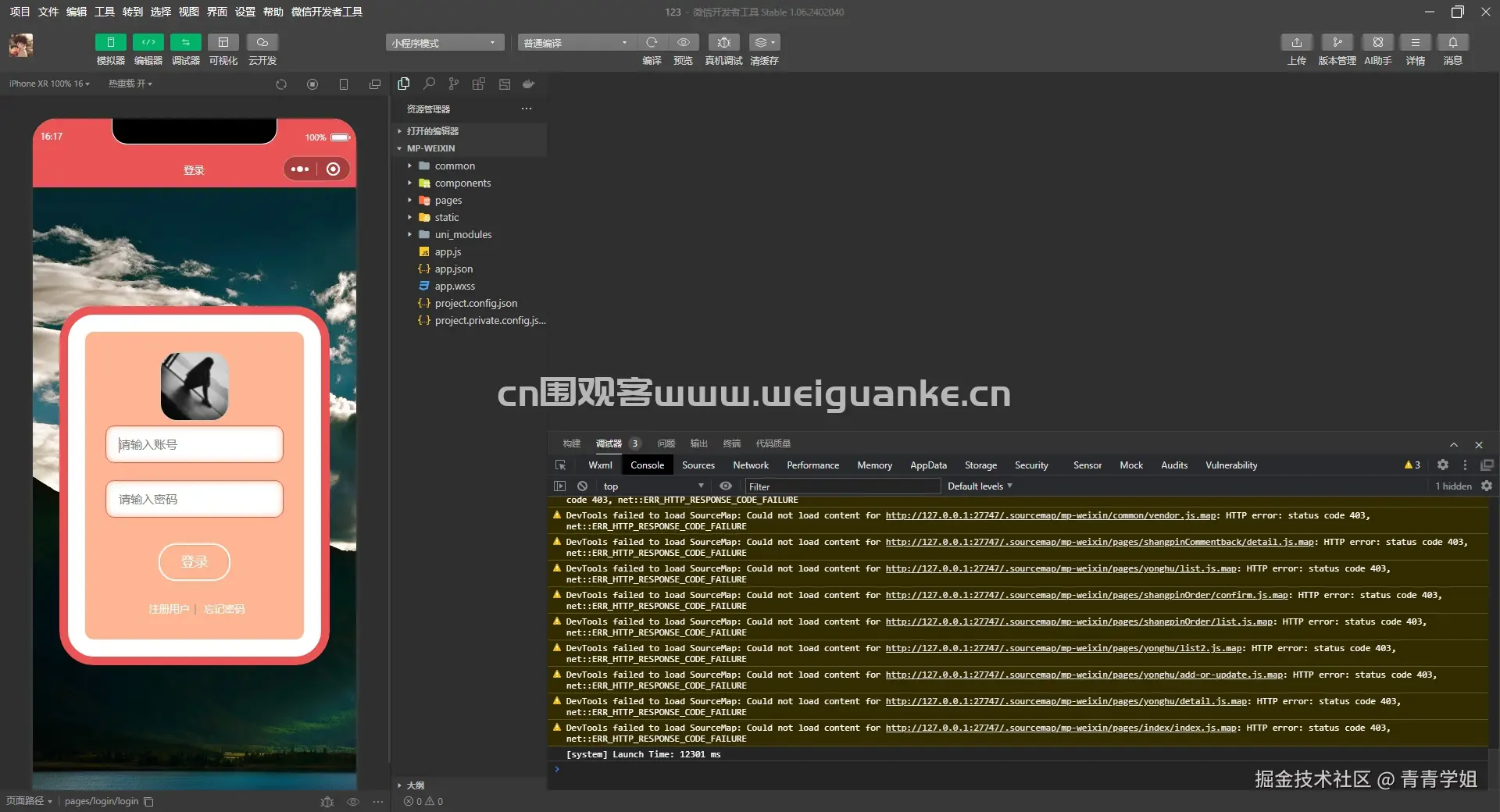Open the search icon in the sidebar
The image size is (1500, 812).
click(x=429, y=84)
